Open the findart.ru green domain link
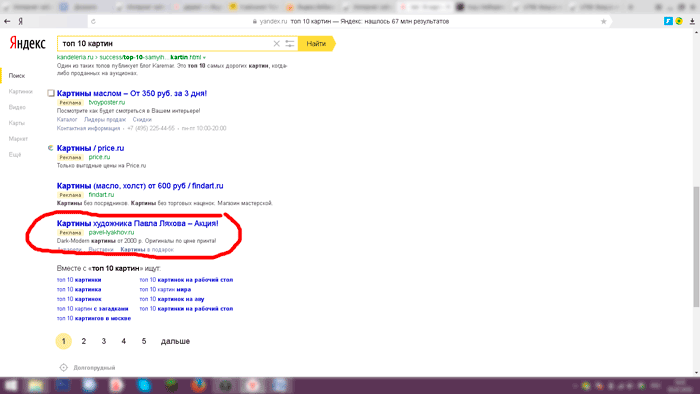The image size is (700, 394). [x=101, y=195]
